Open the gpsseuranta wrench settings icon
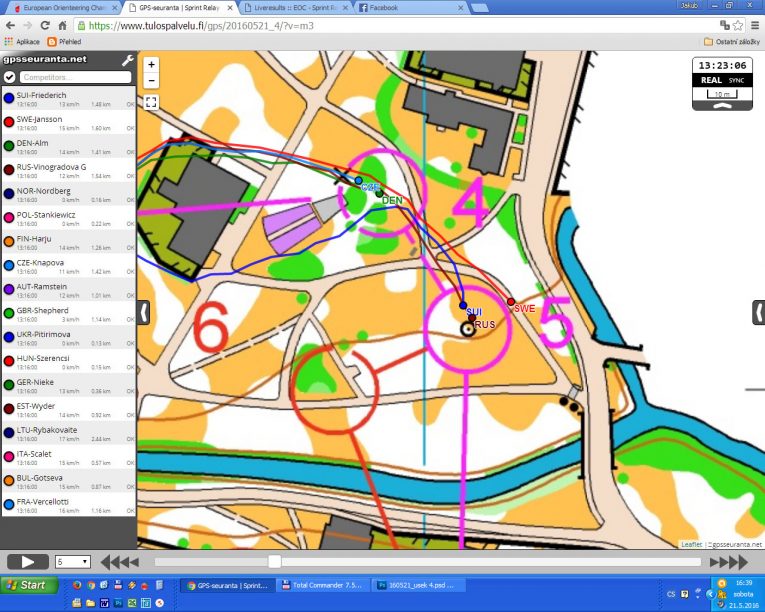The height and width of the screenshot is (612, 765). (x=127, y=60)
